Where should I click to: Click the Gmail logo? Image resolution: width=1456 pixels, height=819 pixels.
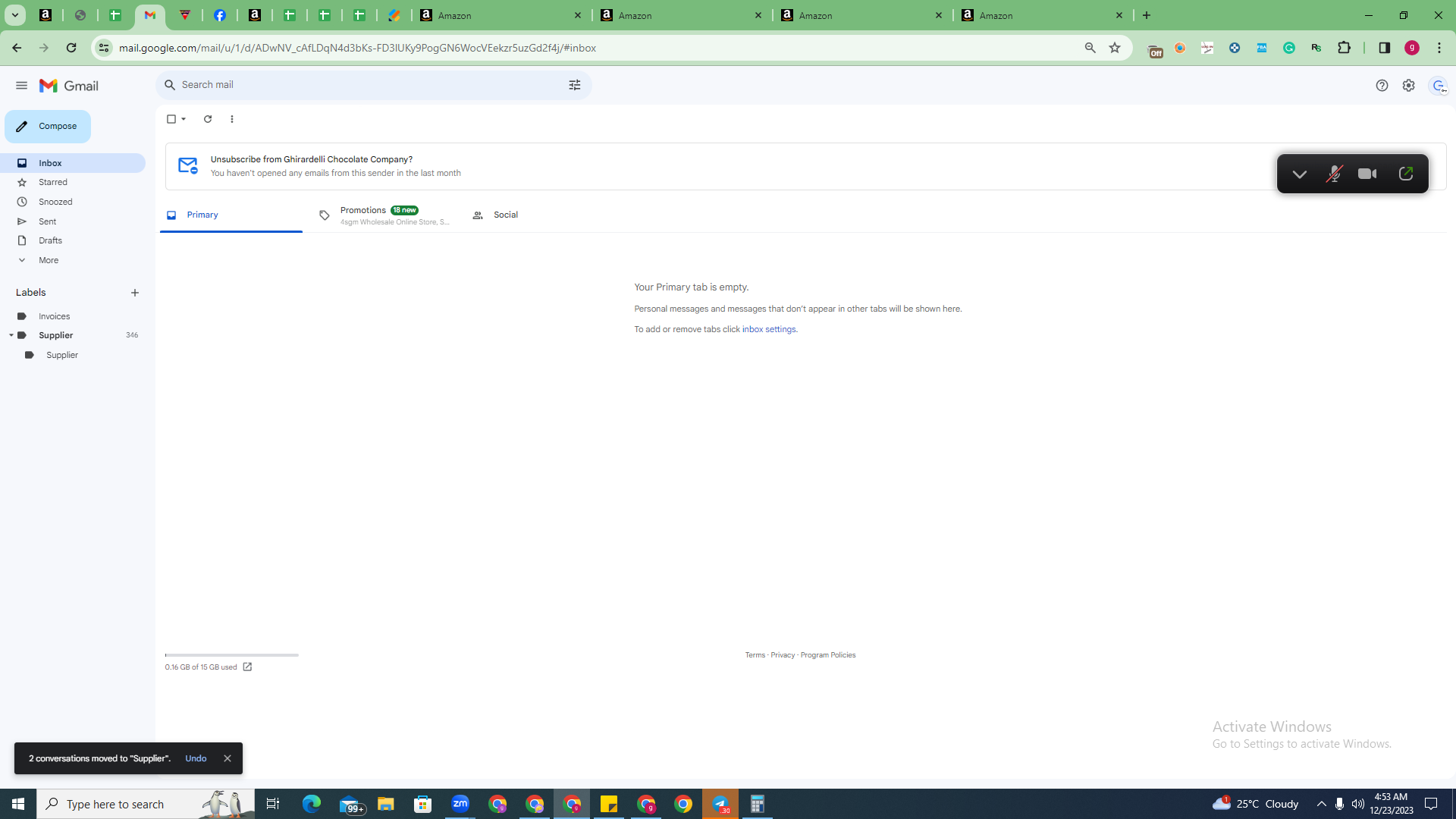[69, 86]
